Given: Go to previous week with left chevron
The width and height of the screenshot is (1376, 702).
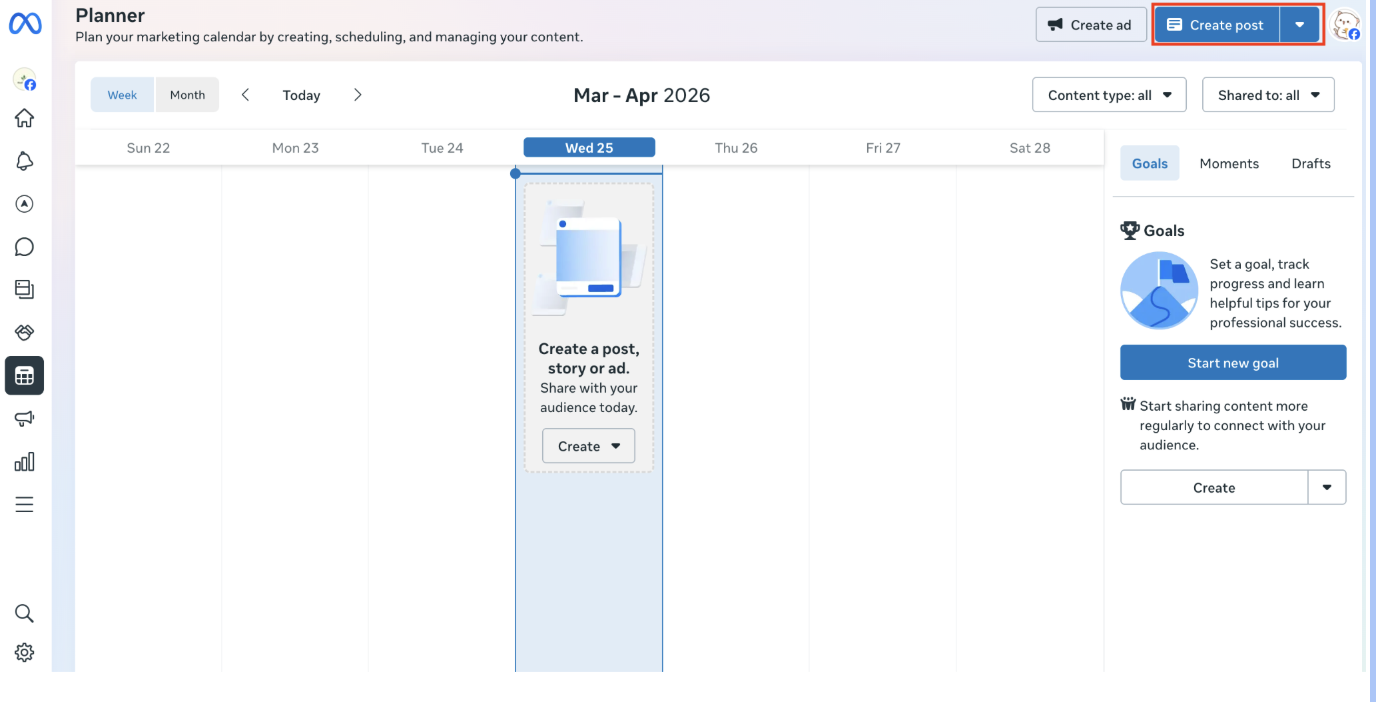Looking at the screenshot, I should (246, 95).
